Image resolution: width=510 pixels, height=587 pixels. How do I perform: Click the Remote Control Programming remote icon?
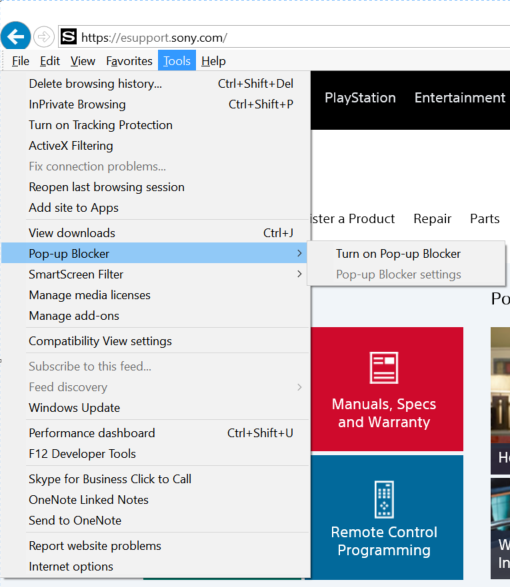coord(384,499)
